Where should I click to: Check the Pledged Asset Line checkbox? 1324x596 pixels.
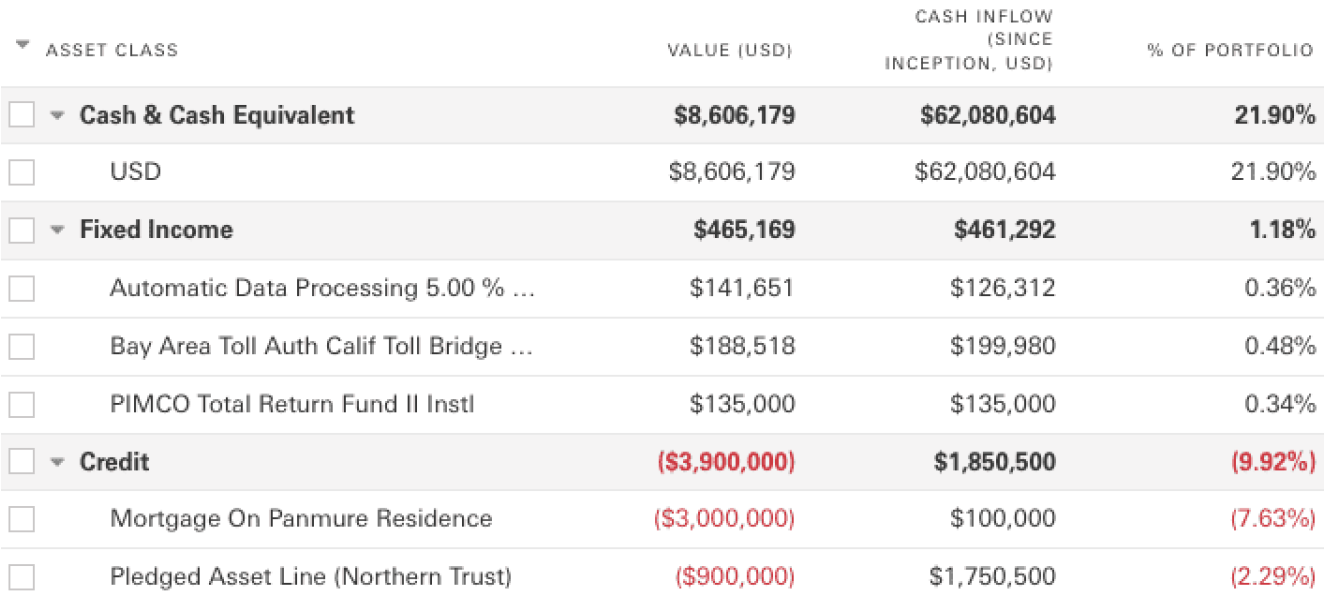coord(21,577)
